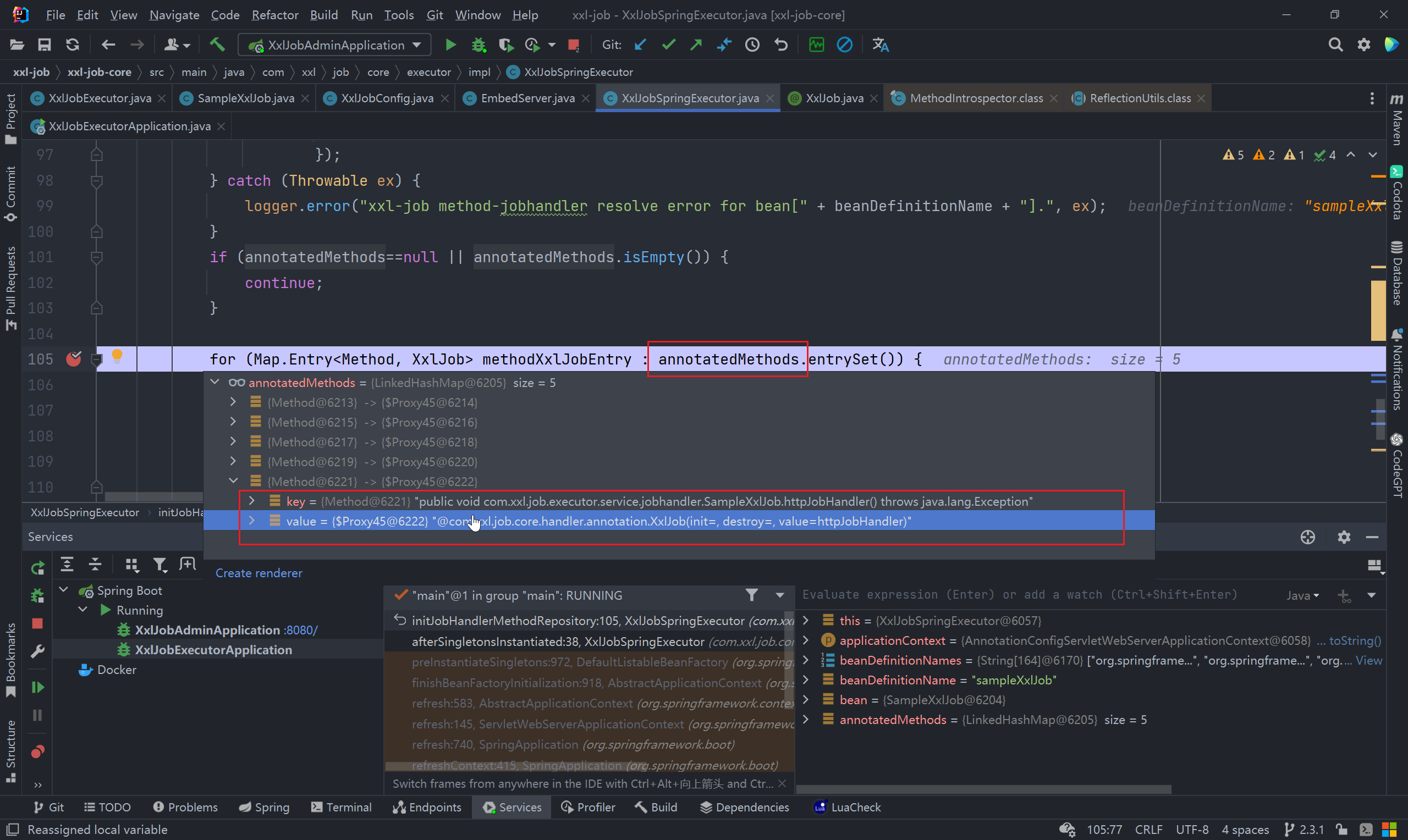Open the Navigate menu
This screenshot has width=1408, height=840.
174,15
